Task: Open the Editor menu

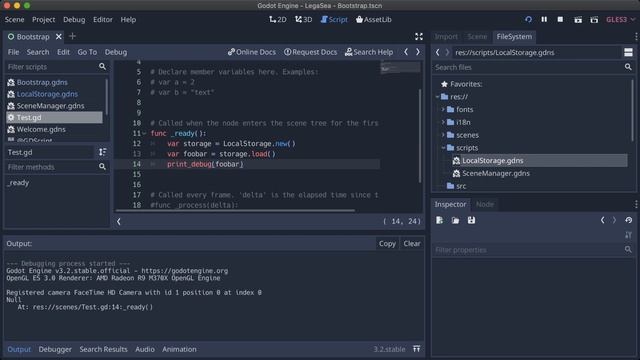Action: pos(102,20)
